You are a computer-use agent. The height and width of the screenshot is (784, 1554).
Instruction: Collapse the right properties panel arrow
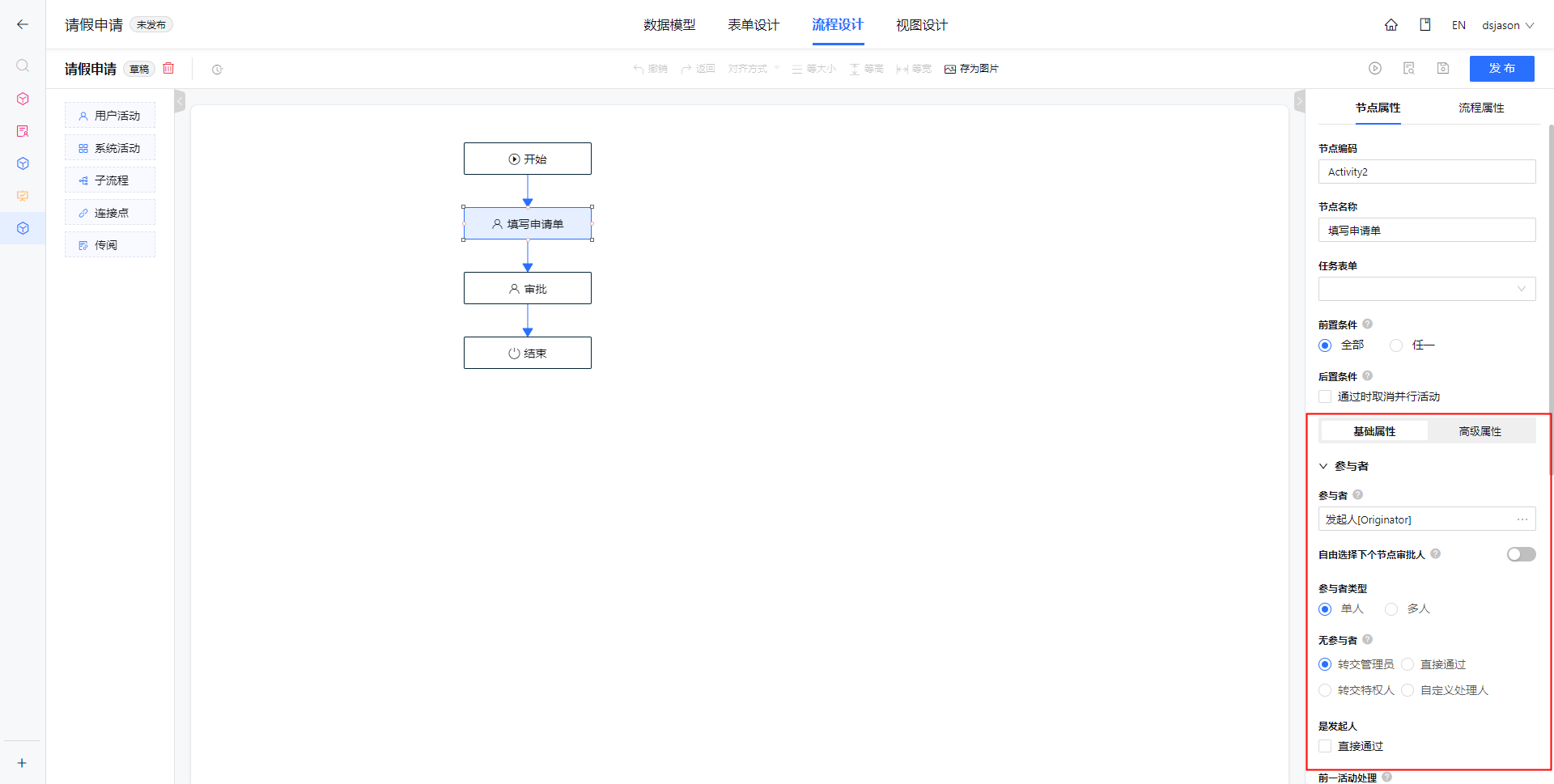coord(1299,101)
